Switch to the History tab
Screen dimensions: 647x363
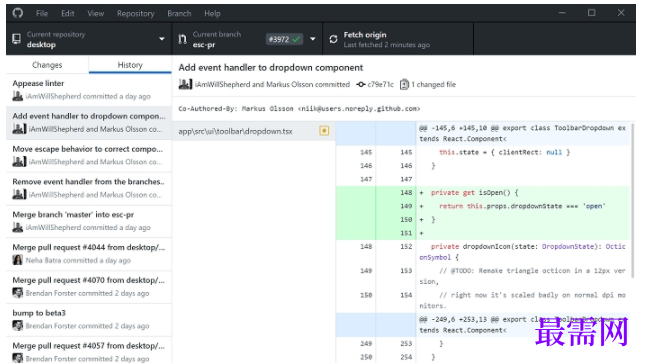click(x=130, y=65)
